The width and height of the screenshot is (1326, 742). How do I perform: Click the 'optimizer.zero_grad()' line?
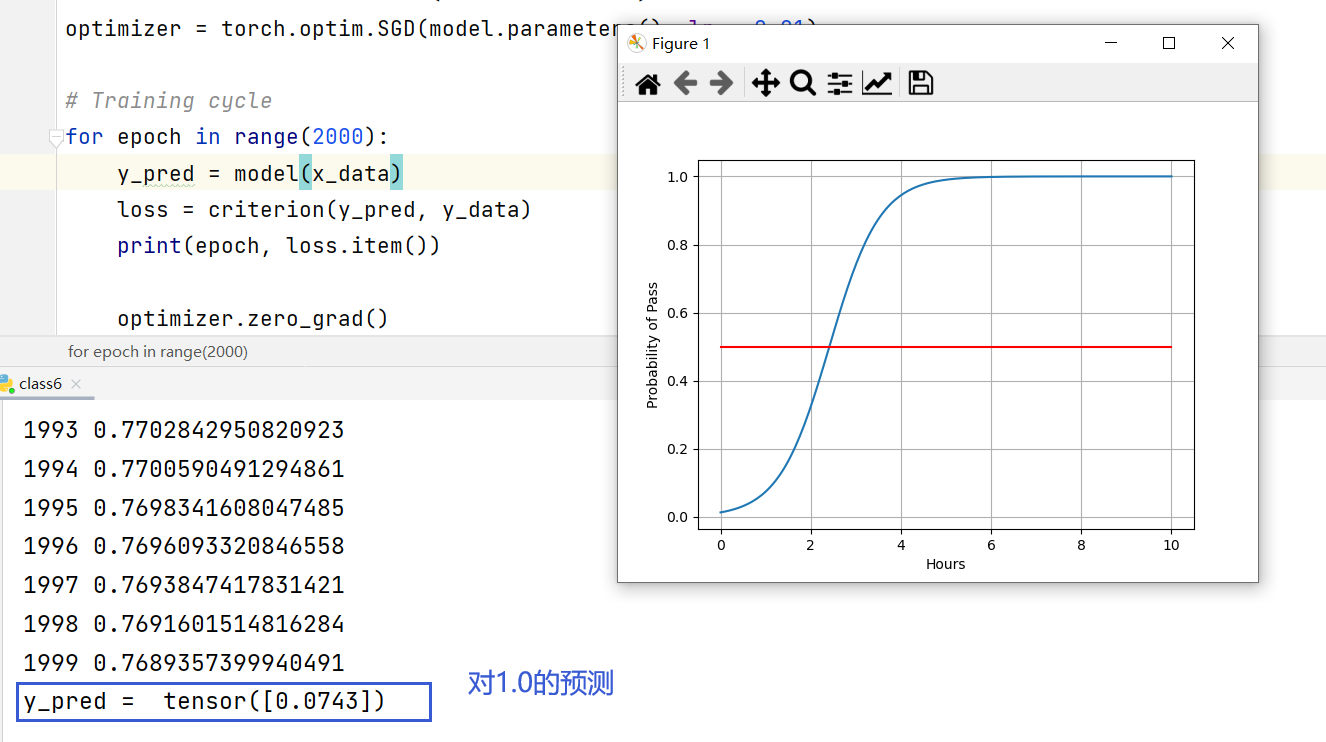[253, 319]
